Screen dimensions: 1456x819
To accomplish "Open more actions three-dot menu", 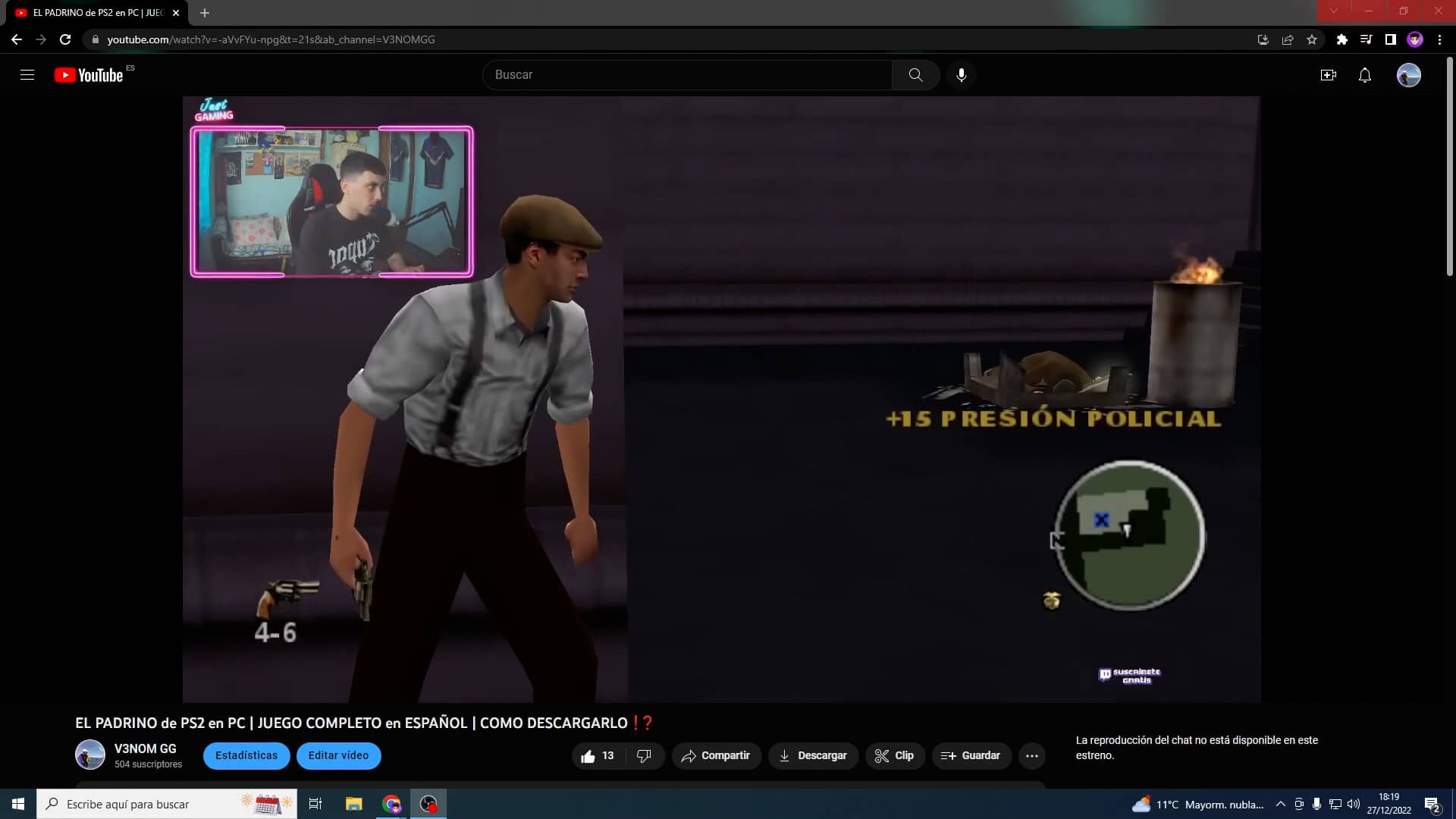I will [1031, 756].
